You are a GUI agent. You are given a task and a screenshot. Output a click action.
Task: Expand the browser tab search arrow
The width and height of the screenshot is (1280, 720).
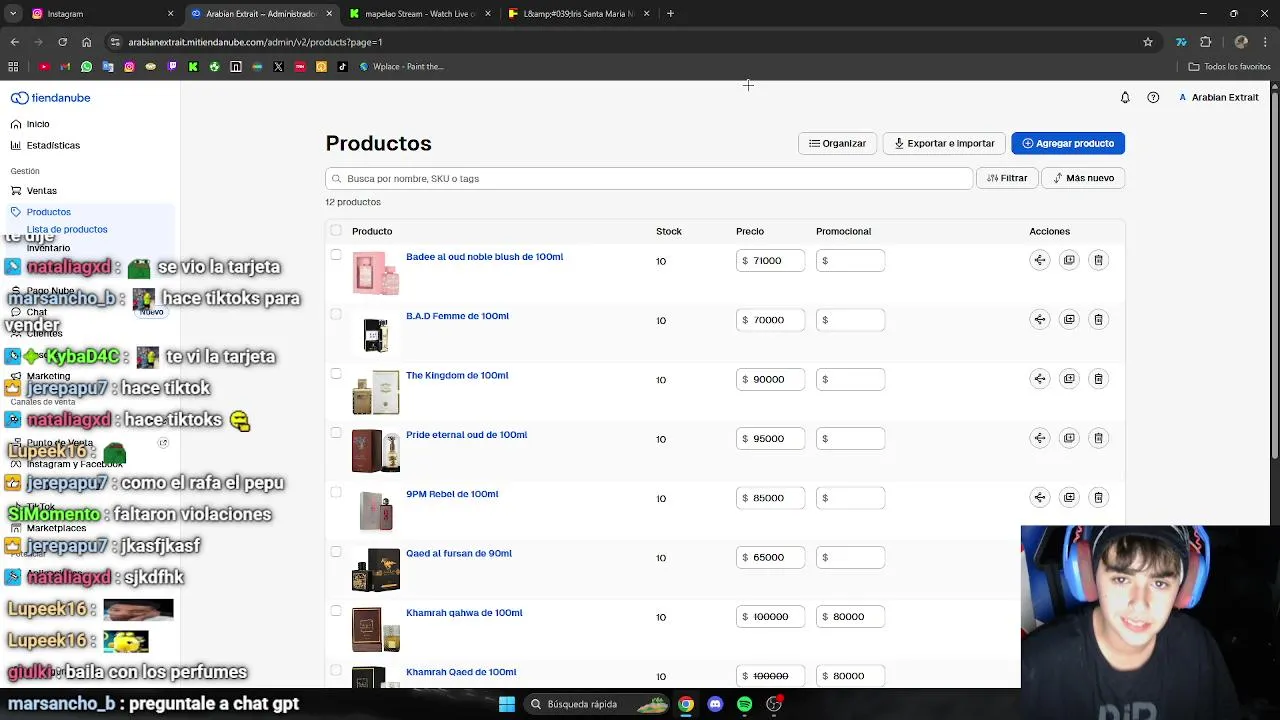(13, 14)
